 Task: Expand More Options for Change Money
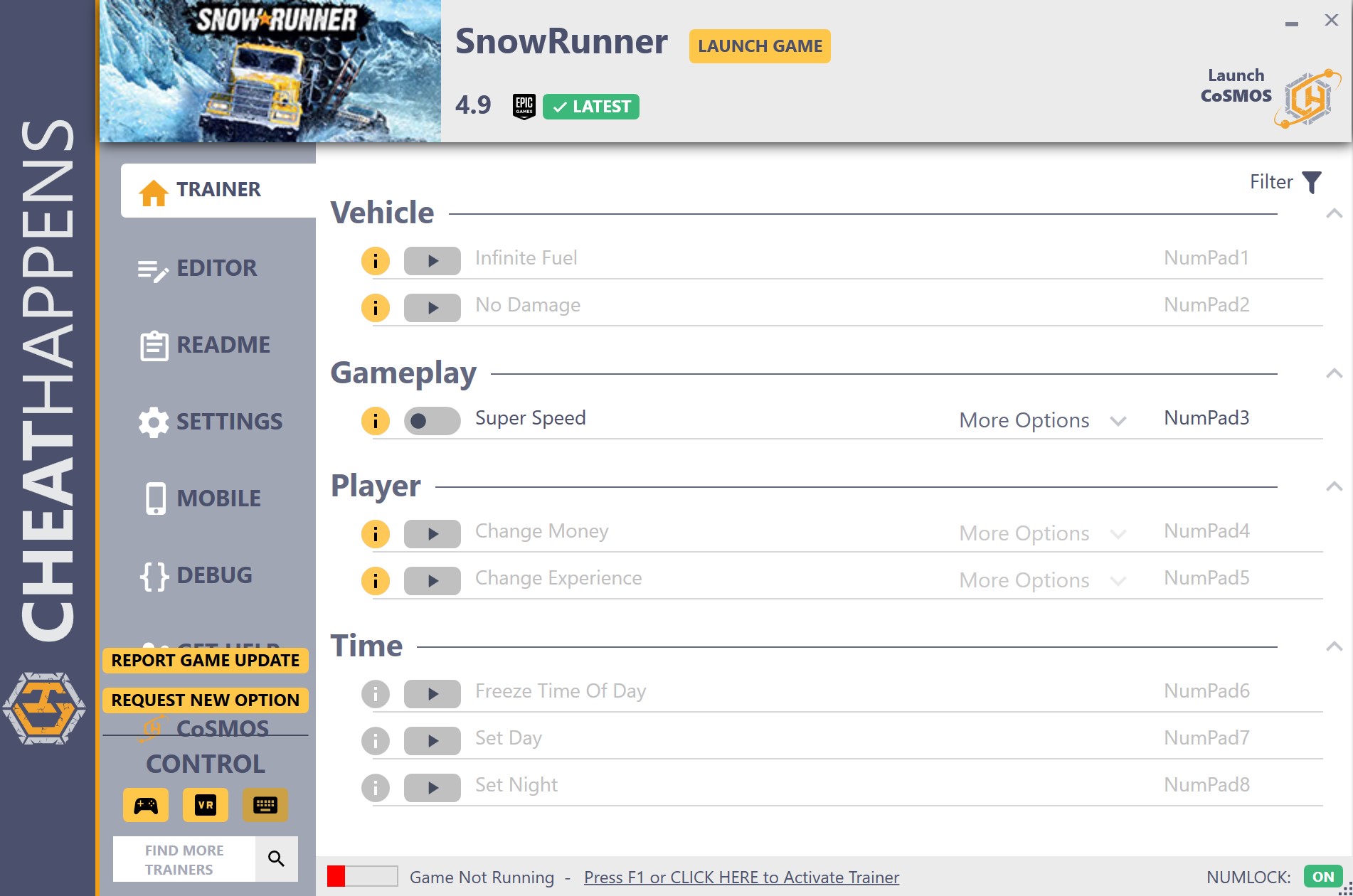pos(1042,533)
